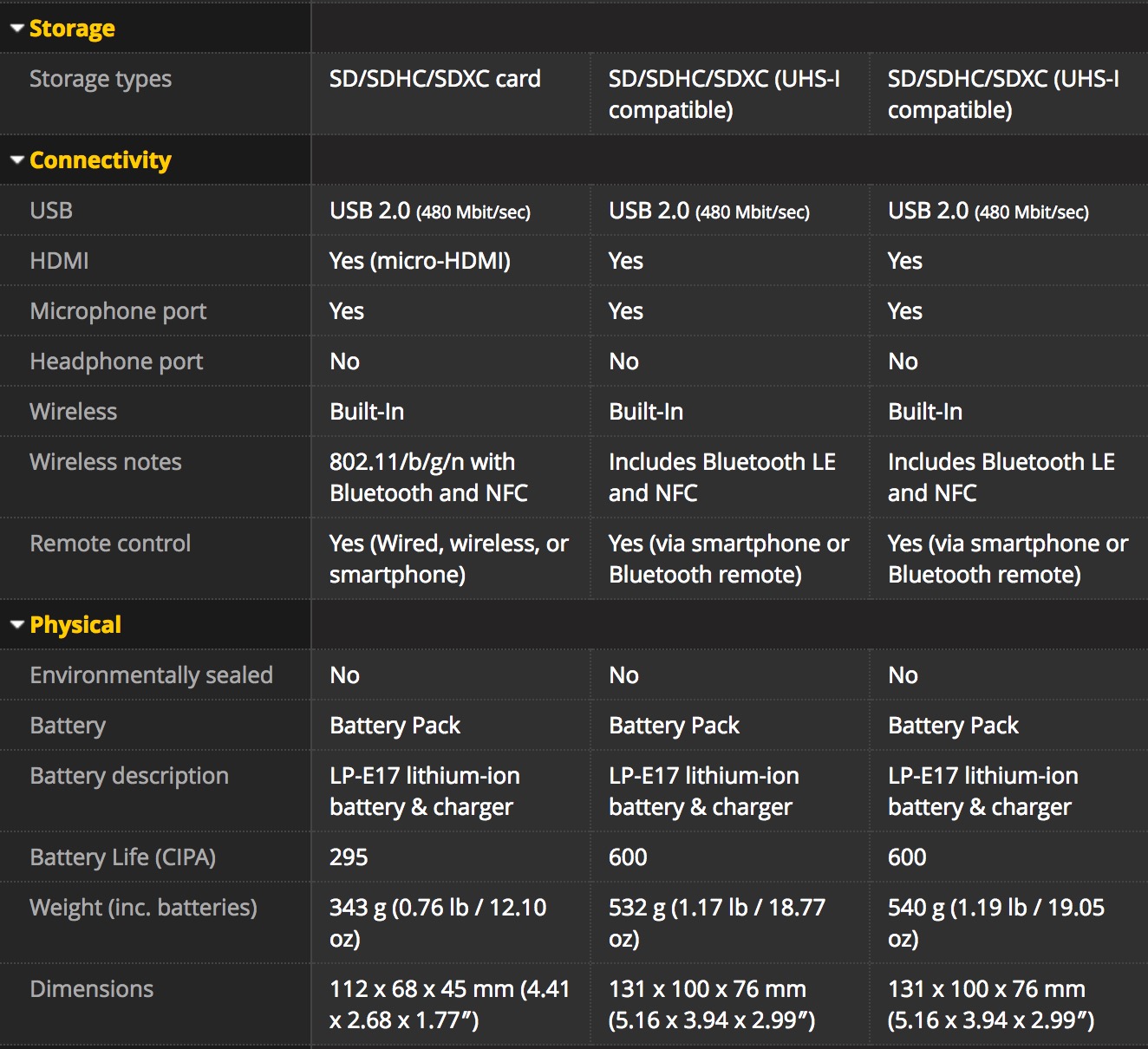Image resolution: width=1148 pixels, height=1049 pixels.
Task: Select the '112 x 68 x 45 mm' dimensions cell
Action: (449, 1005)
